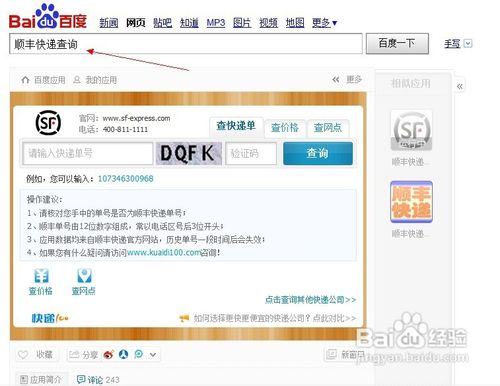
Task: Click the tracking number input field
Action: coord(88,153)
